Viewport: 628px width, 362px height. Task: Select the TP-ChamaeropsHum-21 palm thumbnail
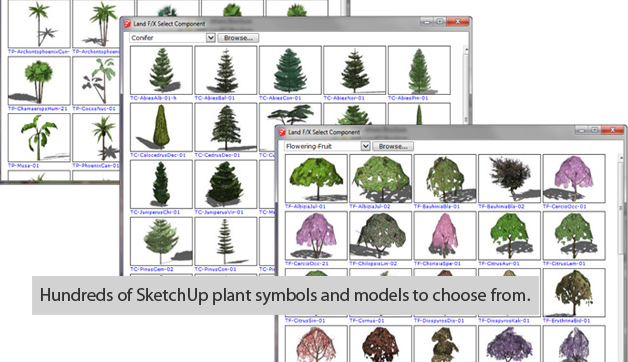click(39, 80)
